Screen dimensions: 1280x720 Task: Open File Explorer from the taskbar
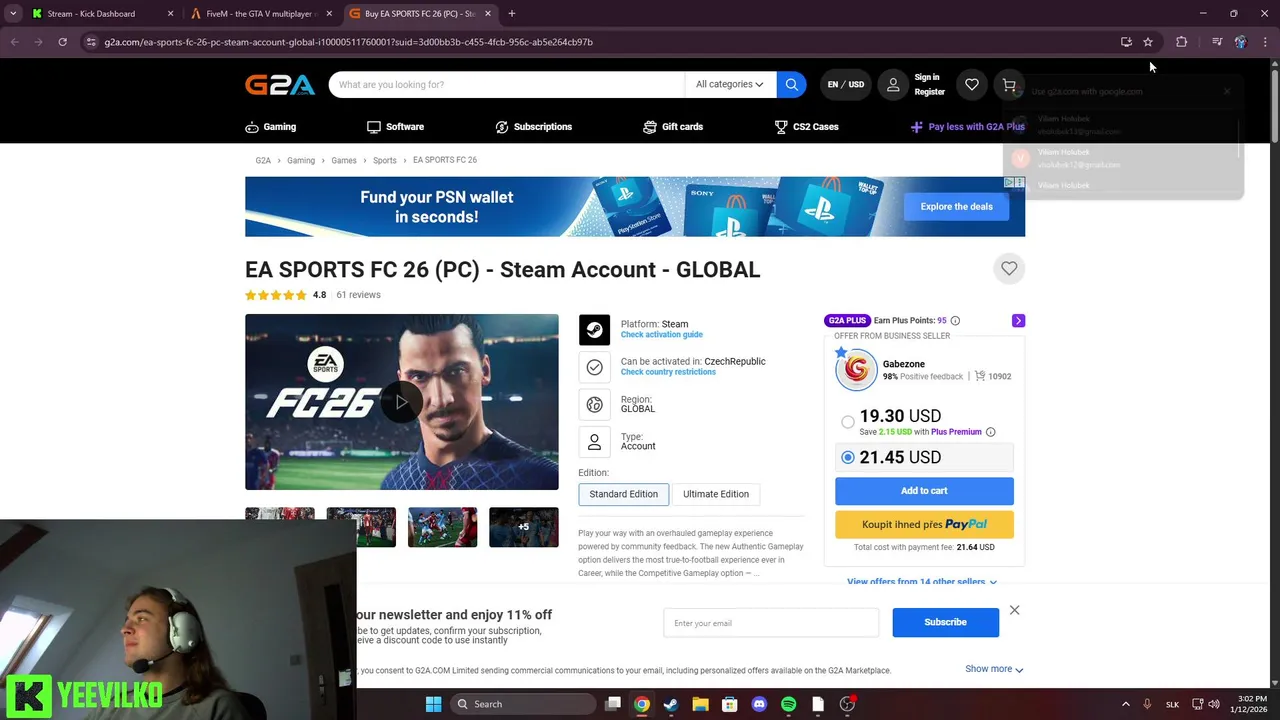point(700,704)
